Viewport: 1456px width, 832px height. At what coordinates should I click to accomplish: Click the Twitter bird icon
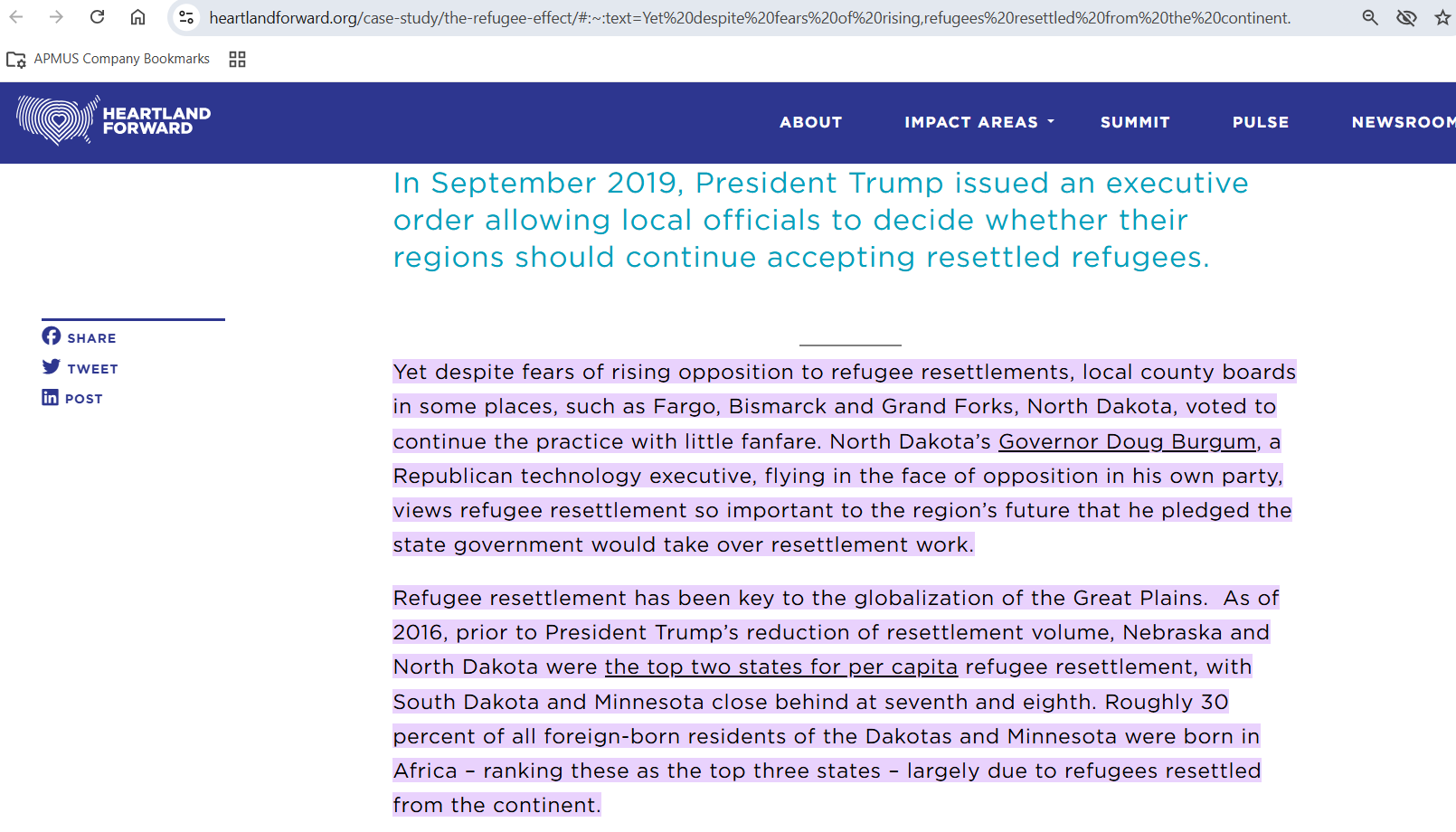pos(52,367)
